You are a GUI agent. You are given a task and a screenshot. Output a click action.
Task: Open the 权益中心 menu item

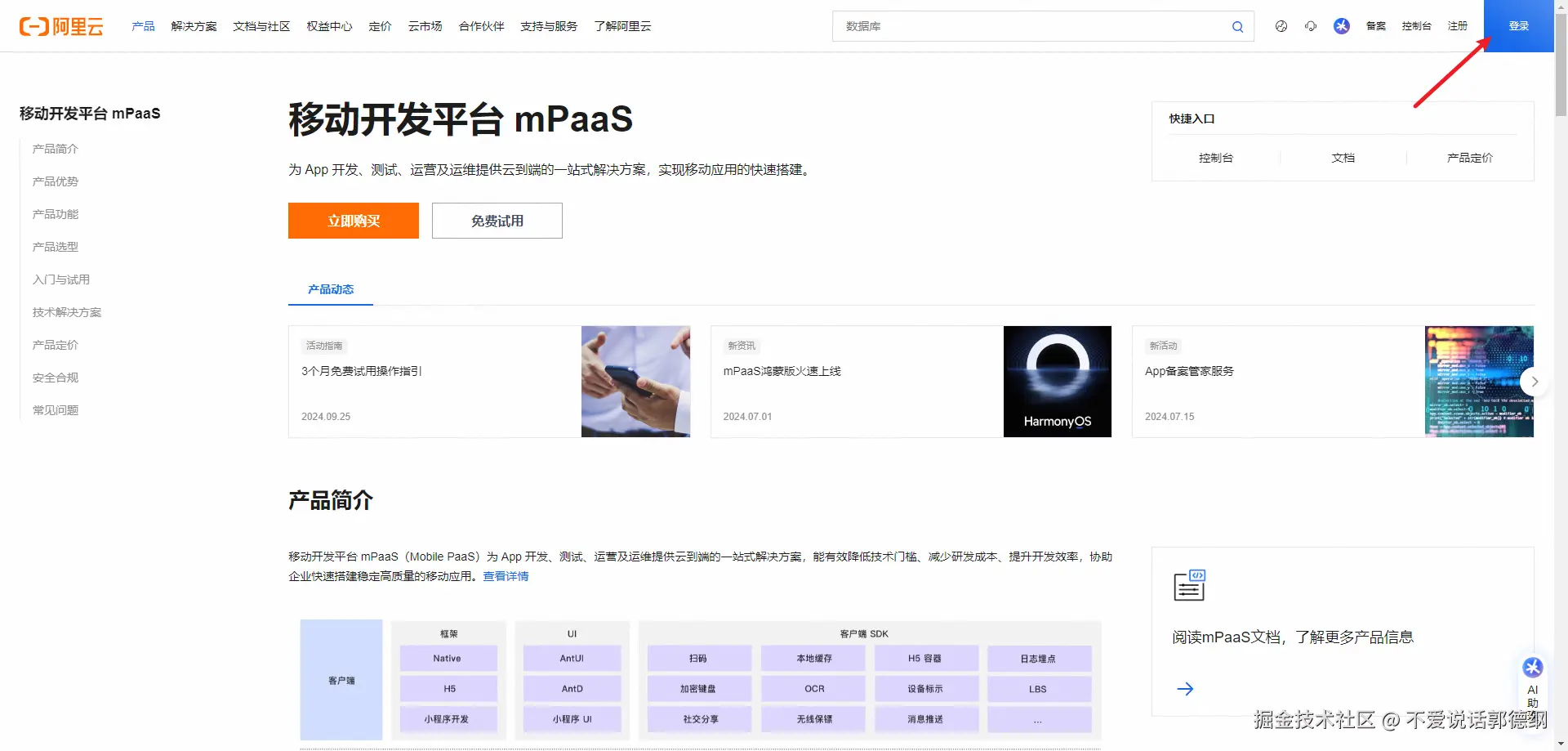329,26
